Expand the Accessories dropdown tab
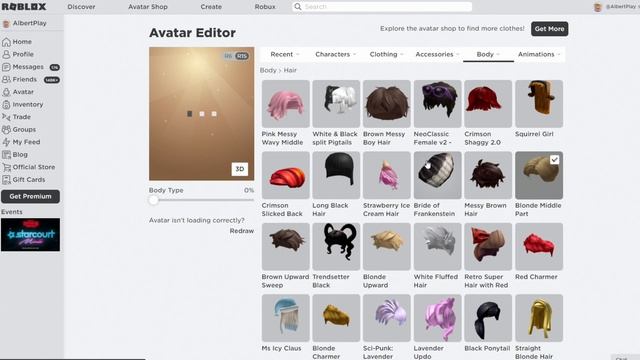The width and height of the screenshot is (640, 360). (437, 54)
